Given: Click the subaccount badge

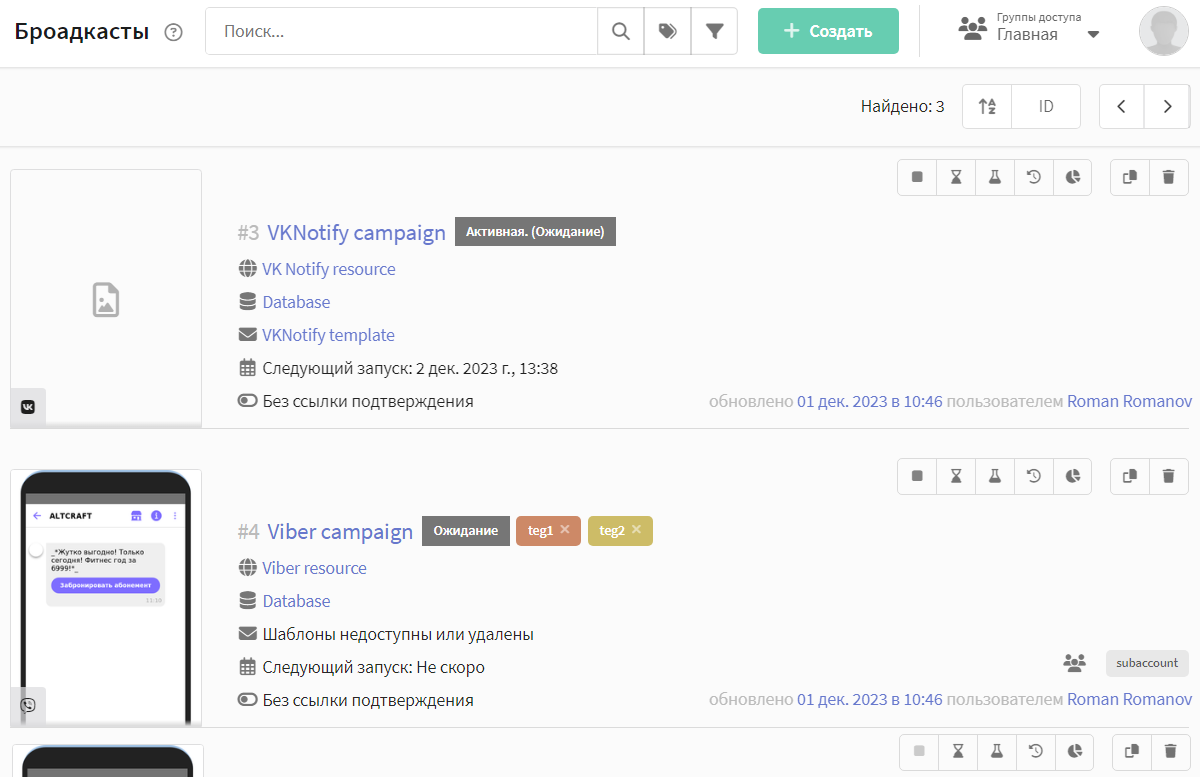Looking at the screenshot, I should (x=1147, y=663).
